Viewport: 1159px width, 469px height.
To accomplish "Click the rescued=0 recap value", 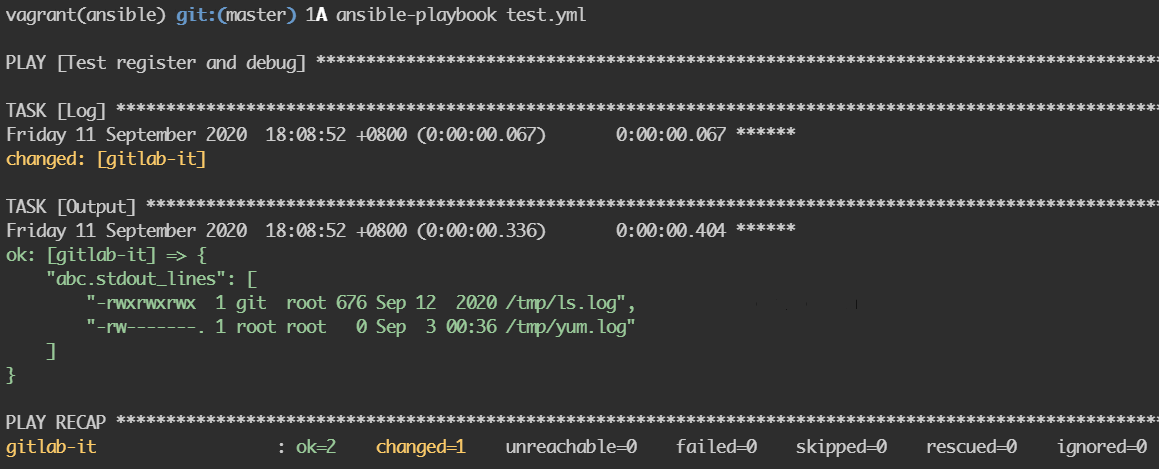I will pyautogui.click(x=971, y=447).
